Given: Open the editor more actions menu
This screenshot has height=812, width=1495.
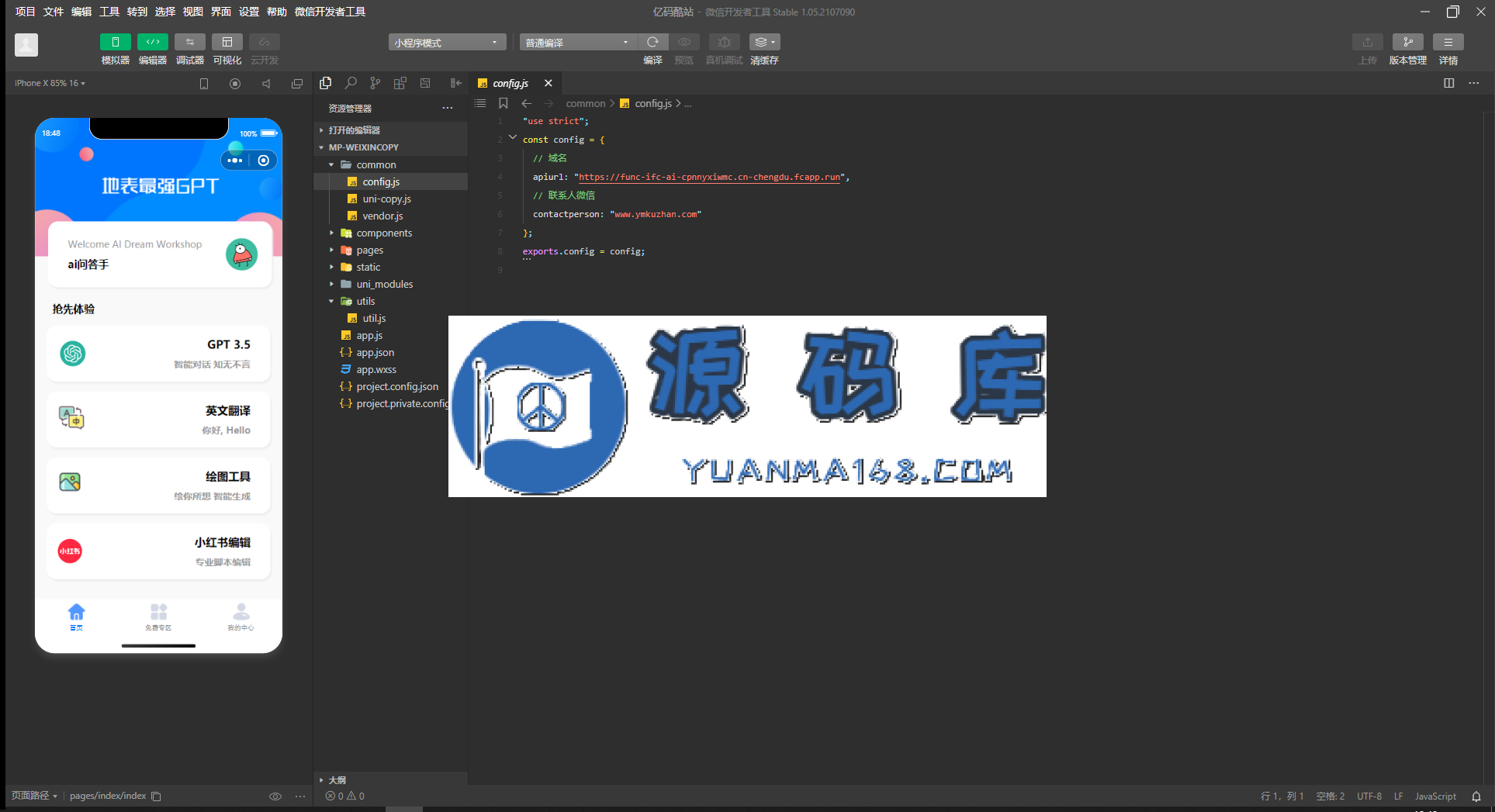Looking at the screenshot, I should 1474,83.
